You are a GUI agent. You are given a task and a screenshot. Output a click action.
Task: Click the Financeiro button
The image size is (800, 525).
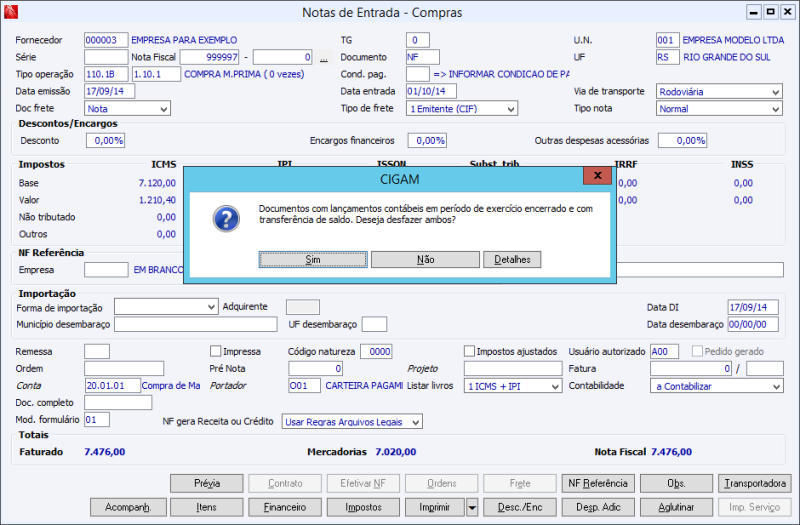[285, 508]
